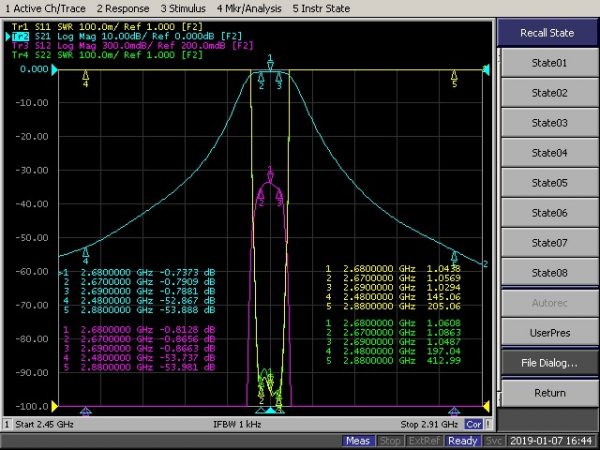Click the Recall State softkey header
600x450 pixels.
point(547,33)
